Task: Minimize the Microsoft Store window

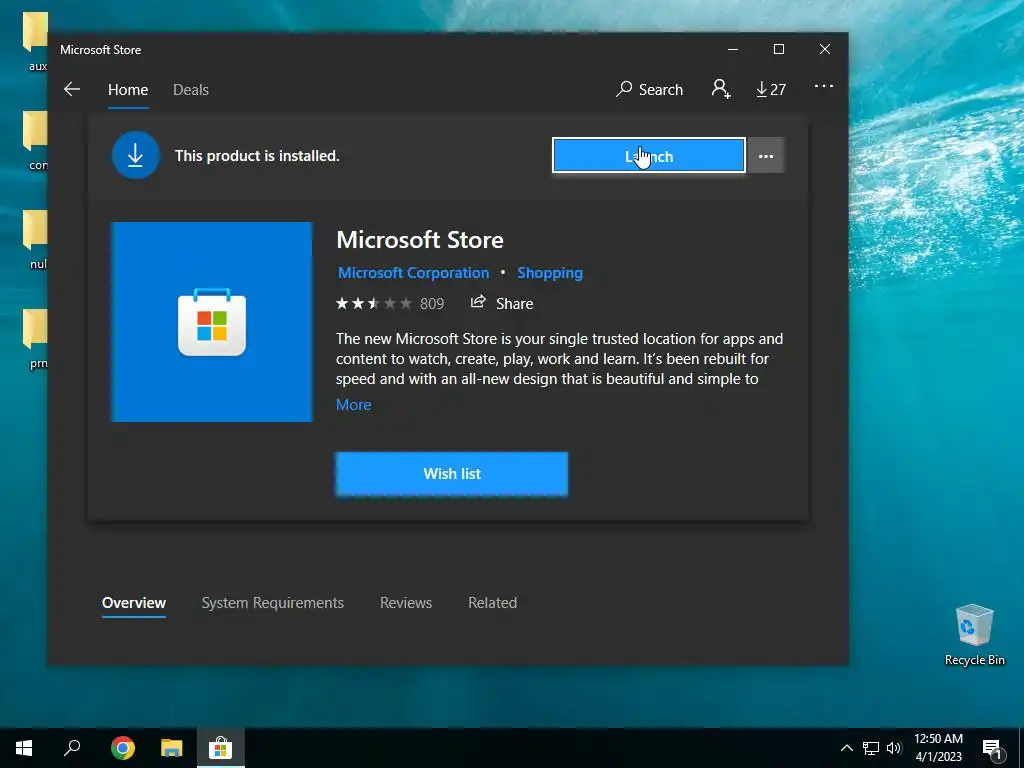Action: pos(733,50)
